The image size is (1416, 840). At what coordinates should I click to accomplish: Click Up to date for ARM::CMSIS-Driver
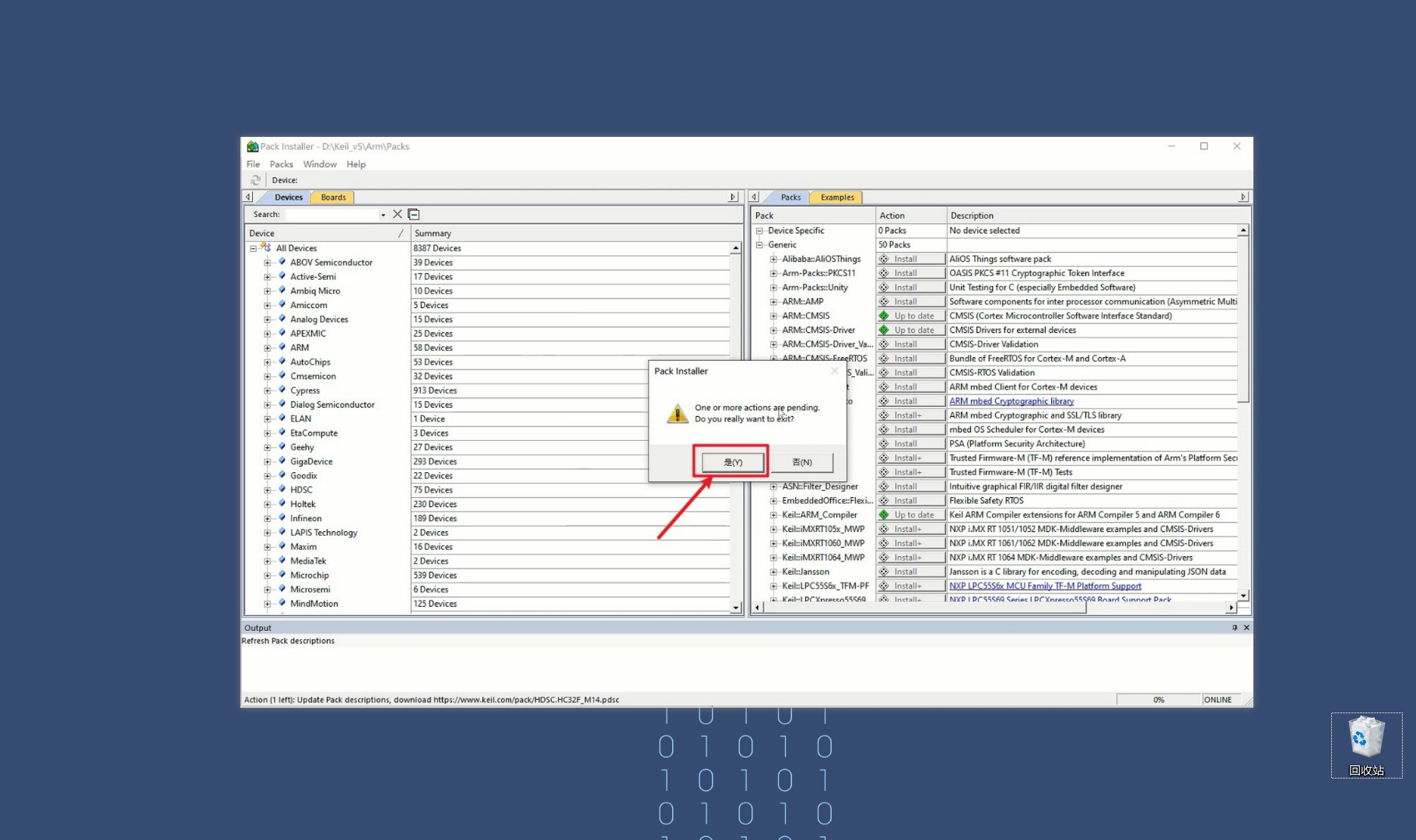coord(911,330)
